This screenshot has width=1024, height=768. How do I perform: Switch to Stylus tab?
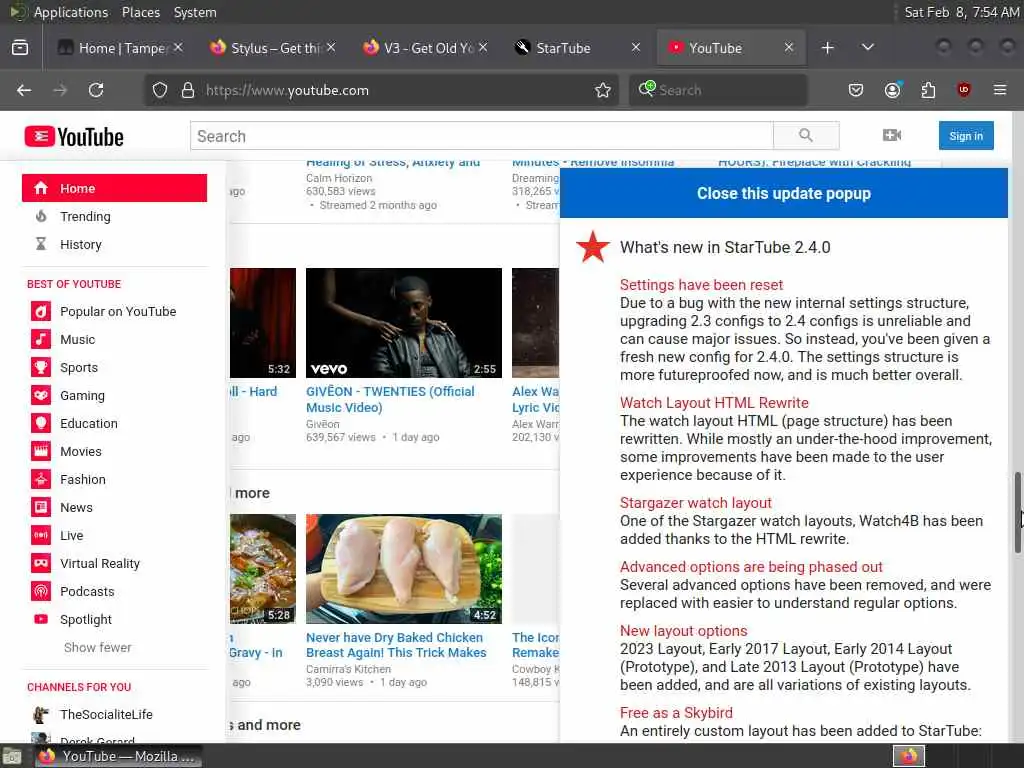(272, 48)
